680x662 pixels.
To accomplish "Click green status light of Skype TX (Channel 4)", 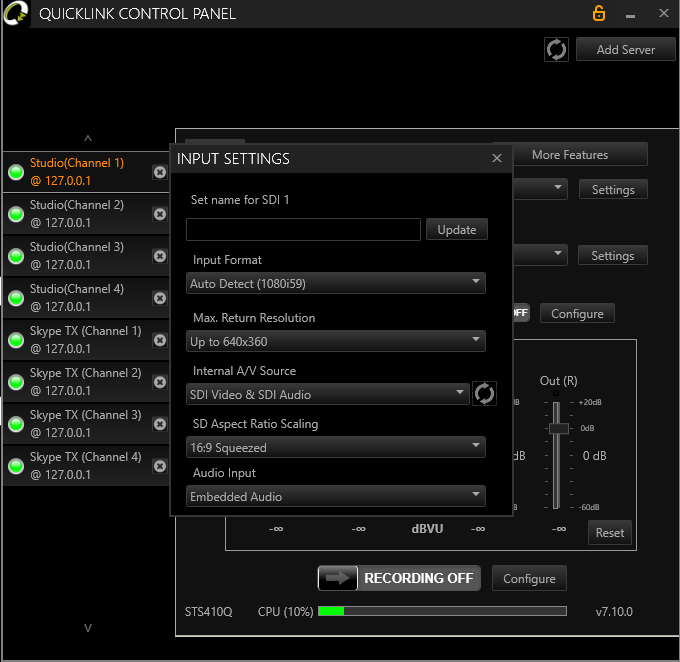I will click(16, 466).
